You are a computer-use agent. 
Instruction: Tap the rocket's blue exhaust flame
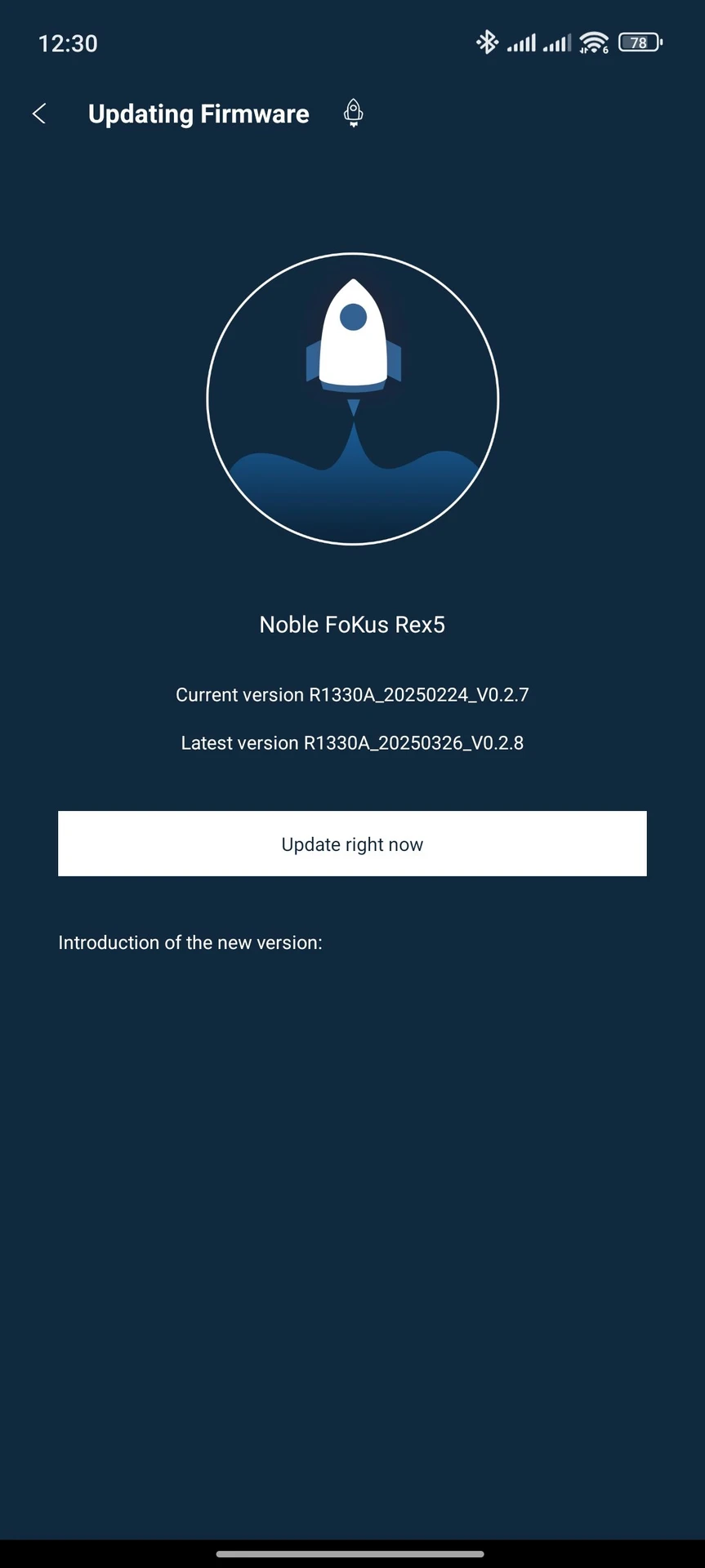point(353,408)
